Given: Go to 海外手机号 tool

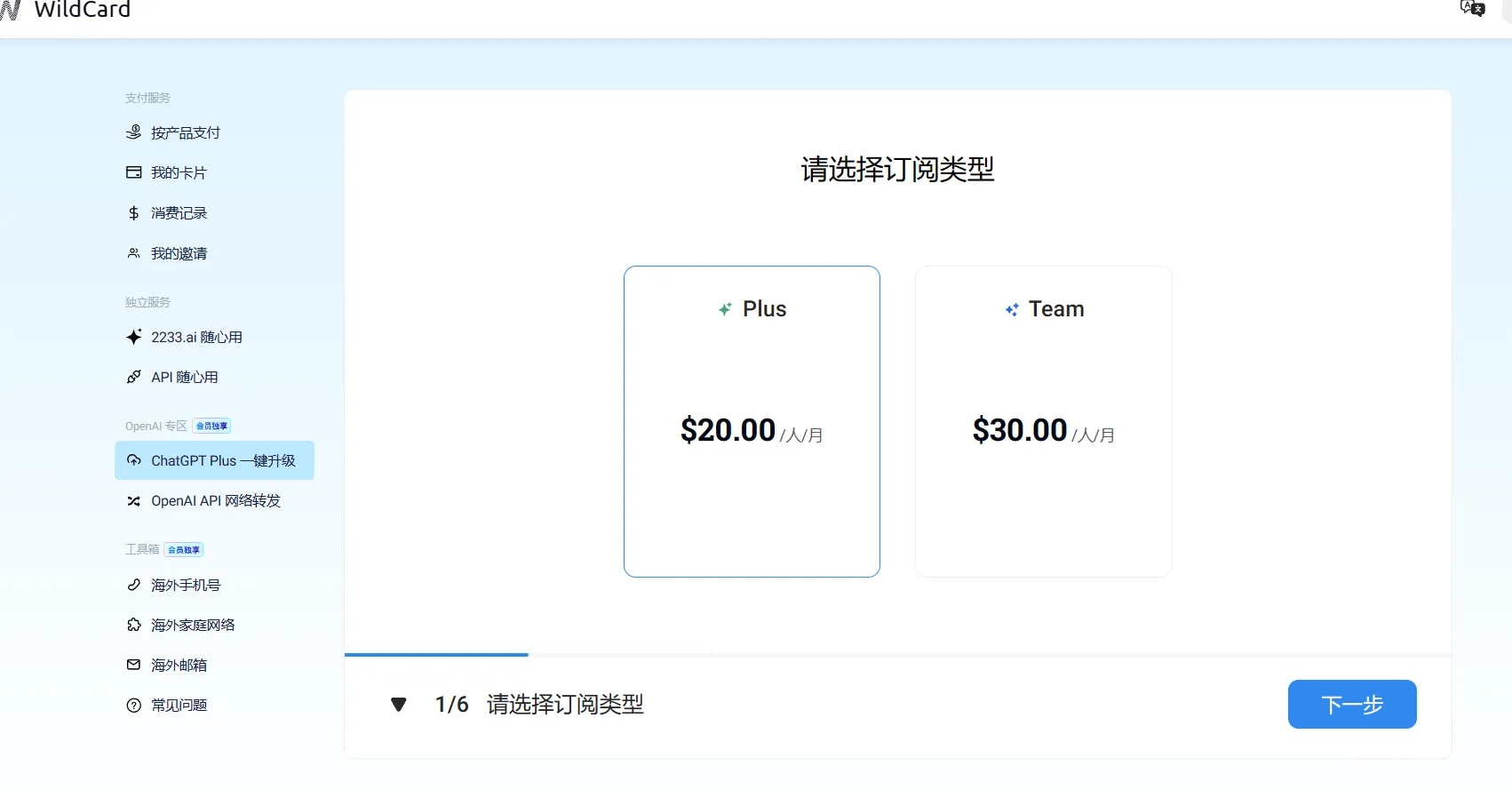Looking at the screenshot, I should point(214,585).
